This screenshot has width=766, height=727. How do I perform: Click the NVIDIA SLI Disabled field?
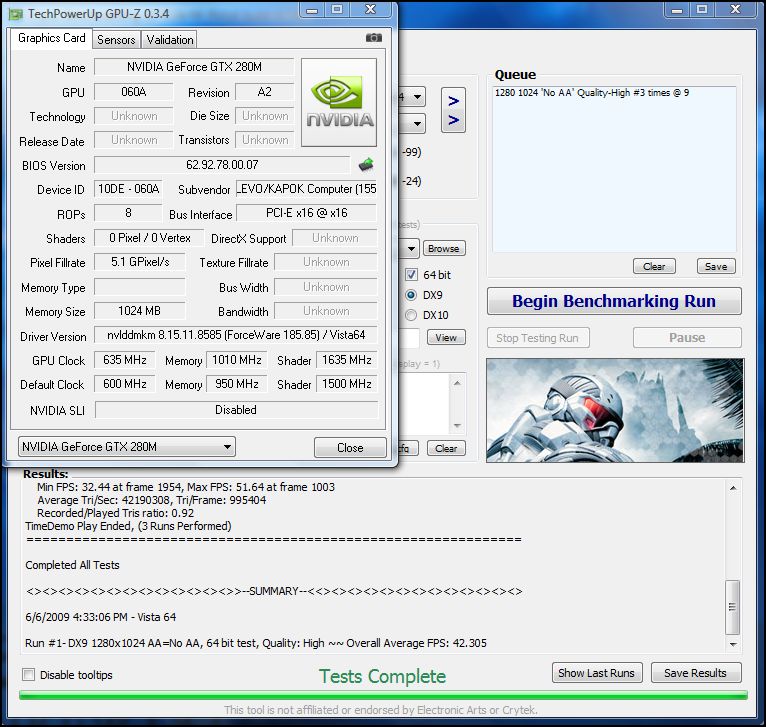[x=236, y=409]
